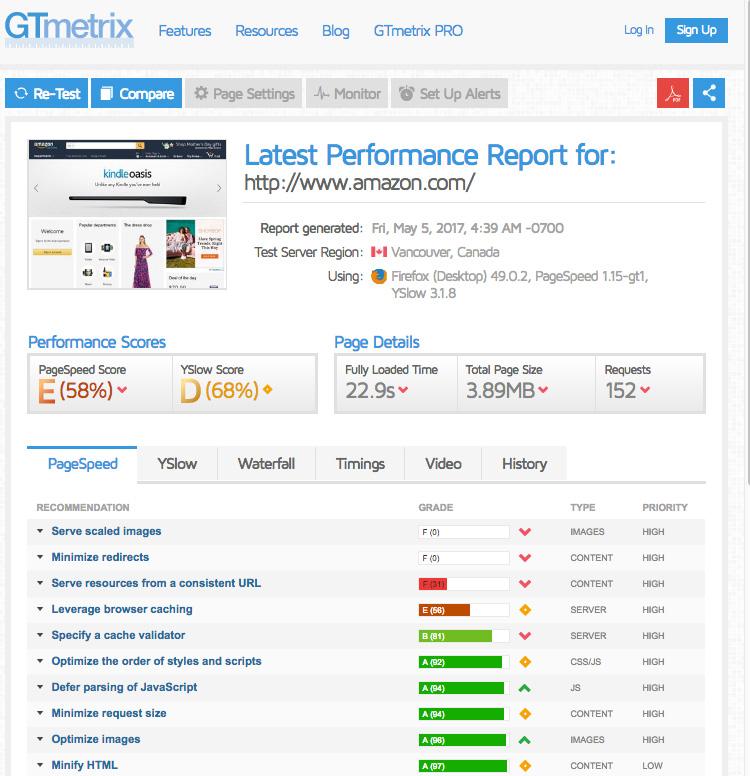
Task: Expand Optimize images row
Action: pos(40,739)
